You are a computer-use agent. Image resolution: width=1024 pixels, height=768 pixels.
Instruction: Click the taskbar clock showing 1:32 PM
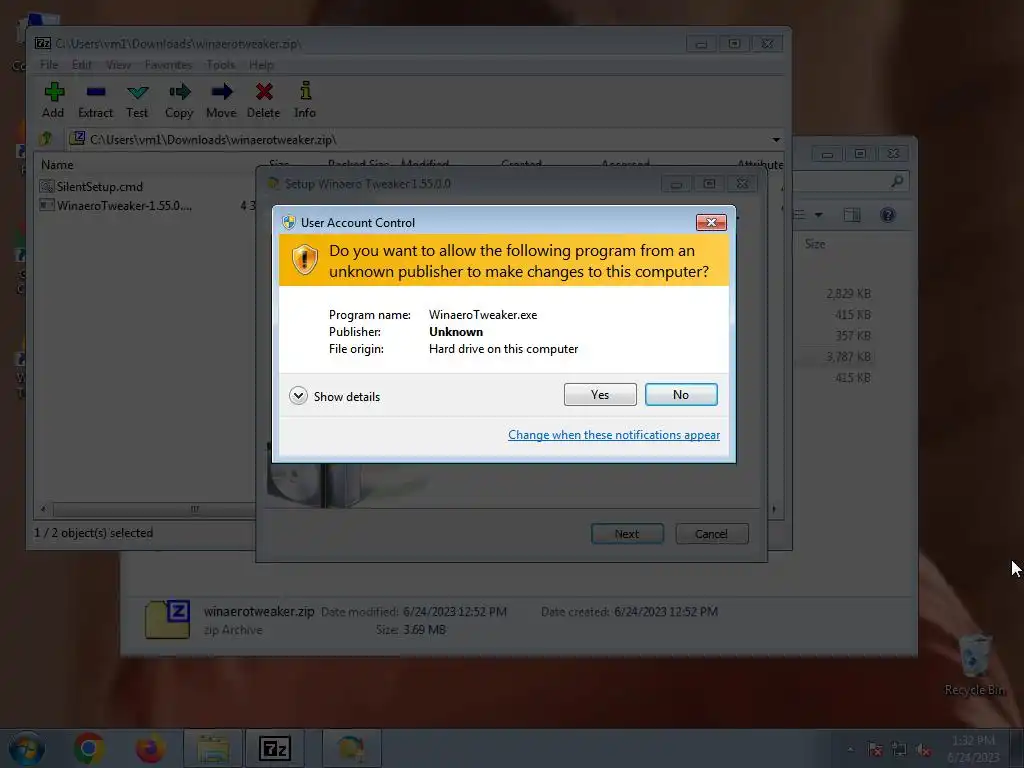coord(973,749)
